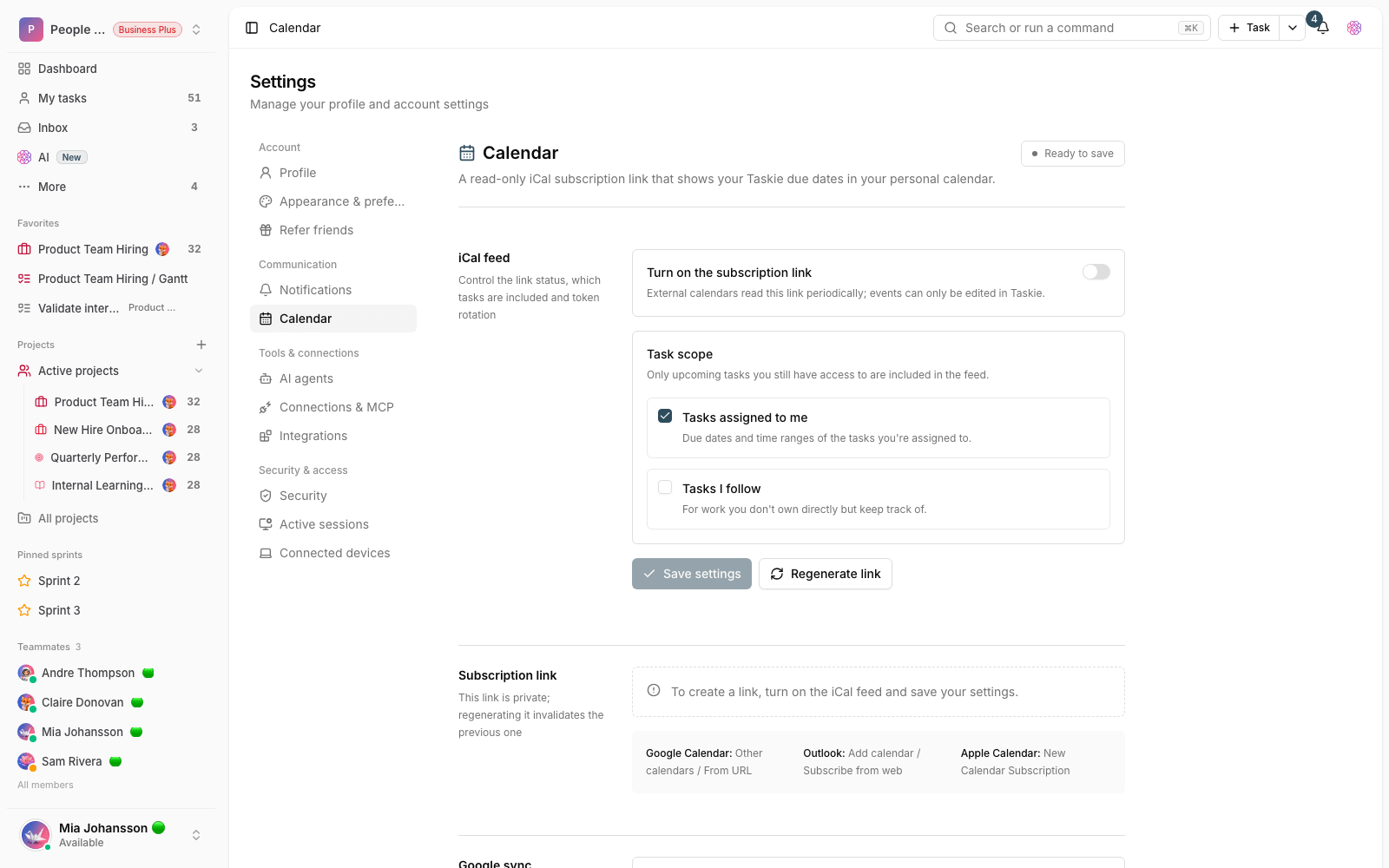Screen dimensions: 1389x868
Task: Open My tasks in the sidebar
Action: tap(111, 98)
